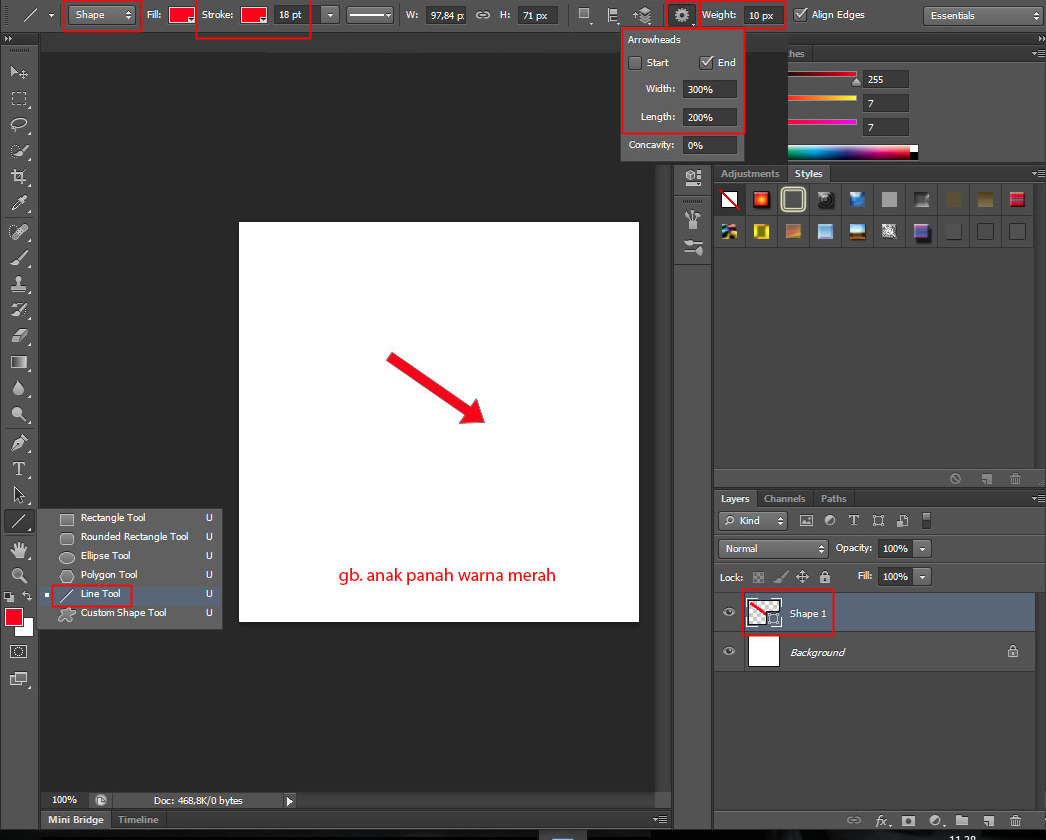Click the arrowhead Width input field
This screenshot has height=840, width=1046.
tap(709, 89)
